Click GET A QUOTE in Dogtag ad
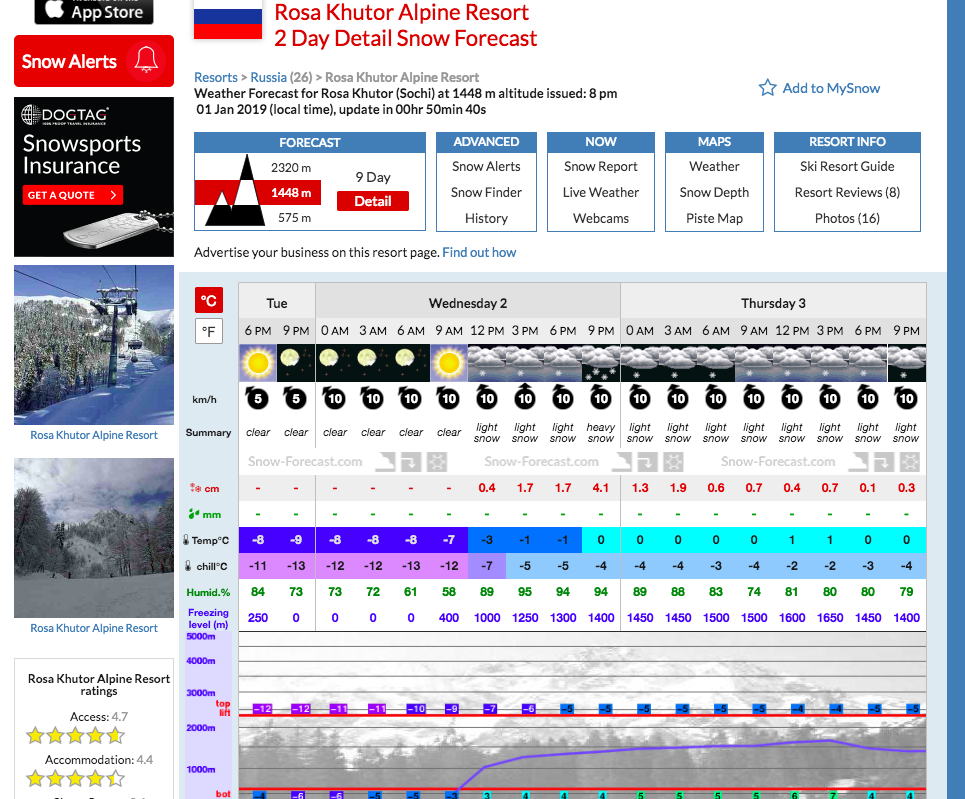This screenshot has height=799, width=965. 73,195
